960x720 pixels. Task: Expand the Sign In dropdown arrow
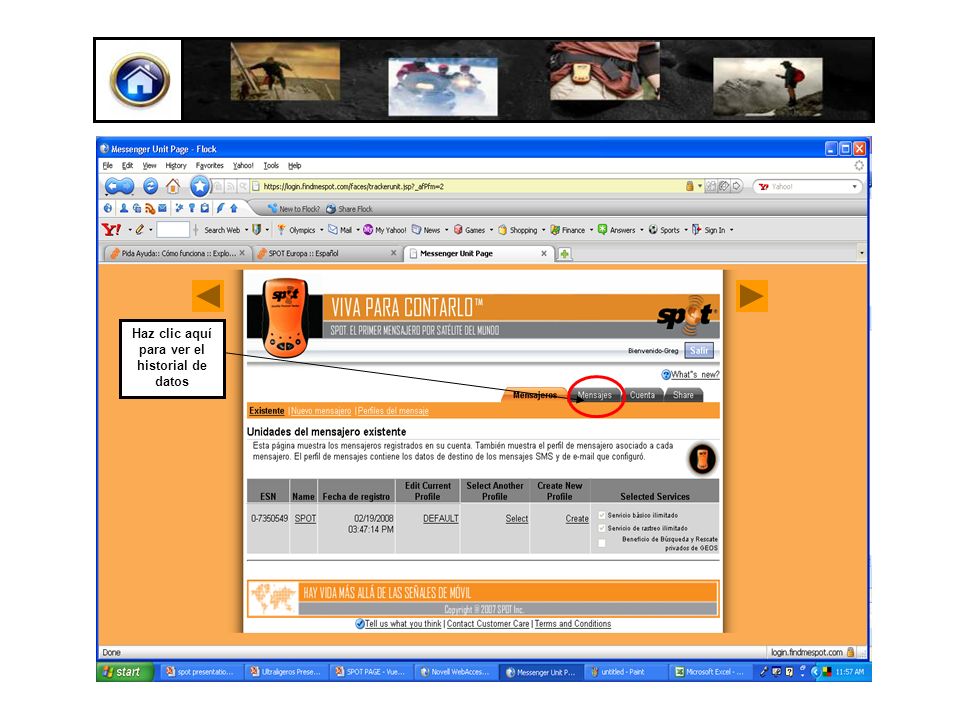pos(731,230)
